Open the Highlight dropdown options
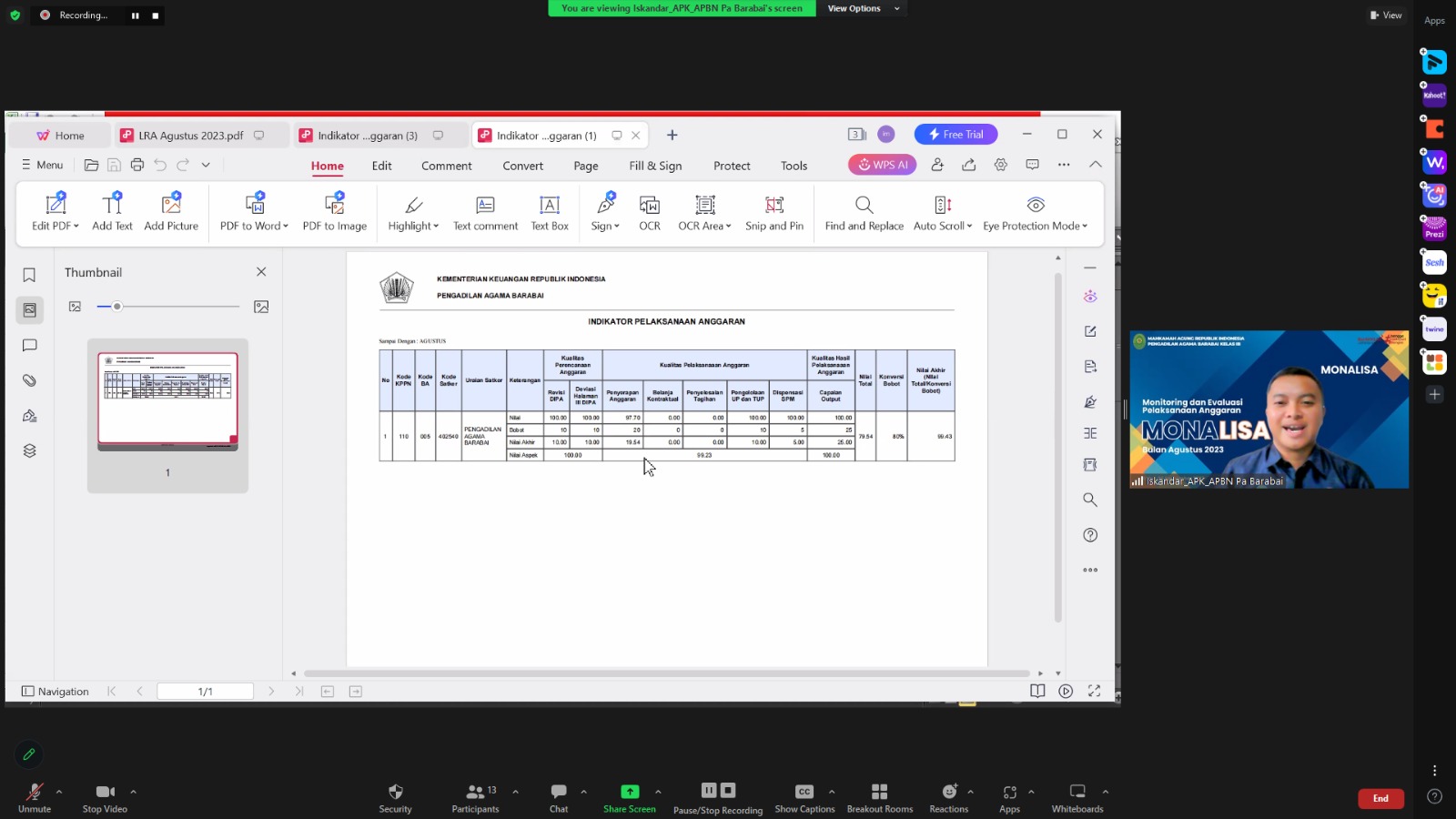This screenshot has width=1456, height=819. tap(436, 227)
